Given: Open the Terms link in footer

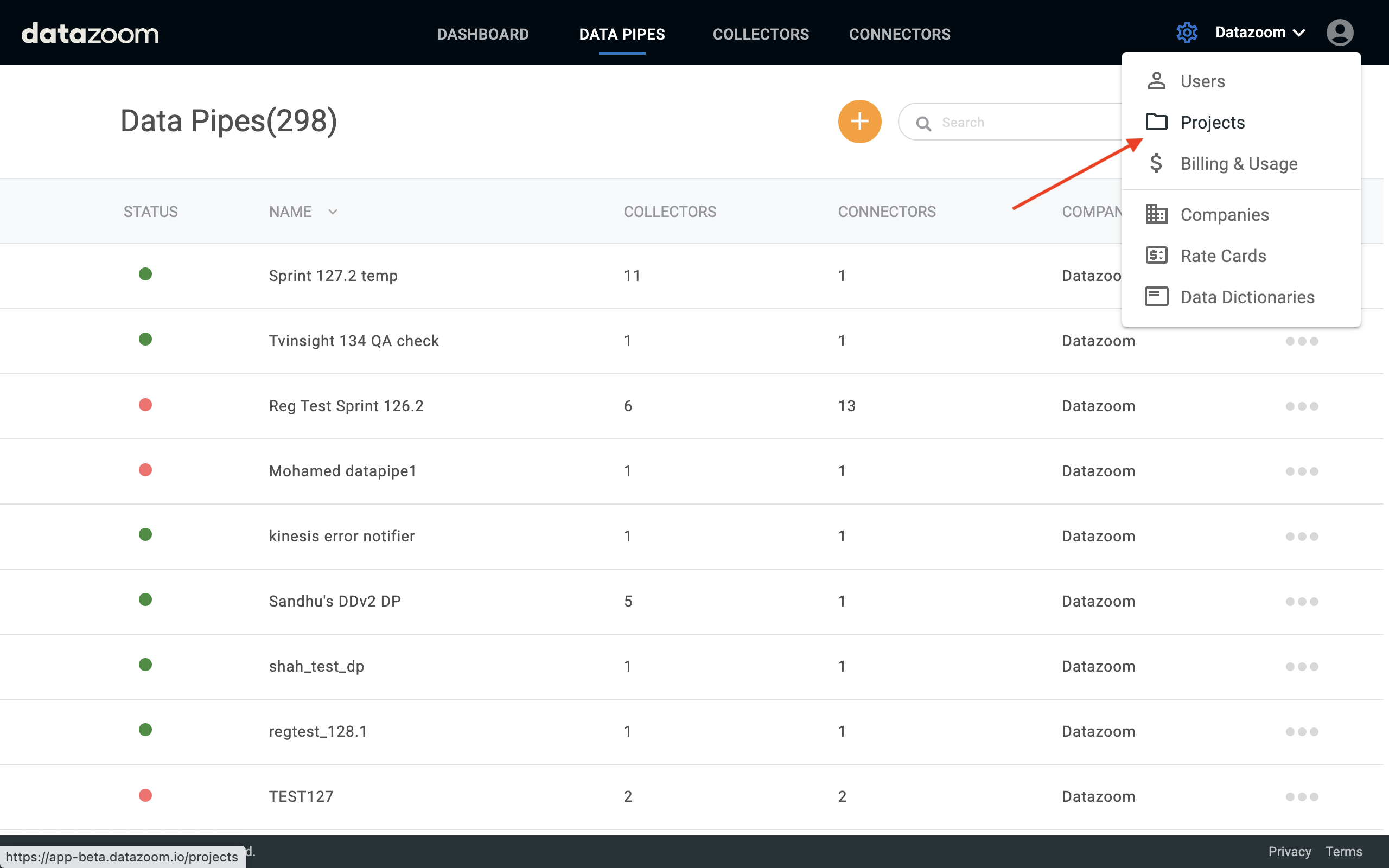Looking at the screenshot, I should click(1343, 851).
